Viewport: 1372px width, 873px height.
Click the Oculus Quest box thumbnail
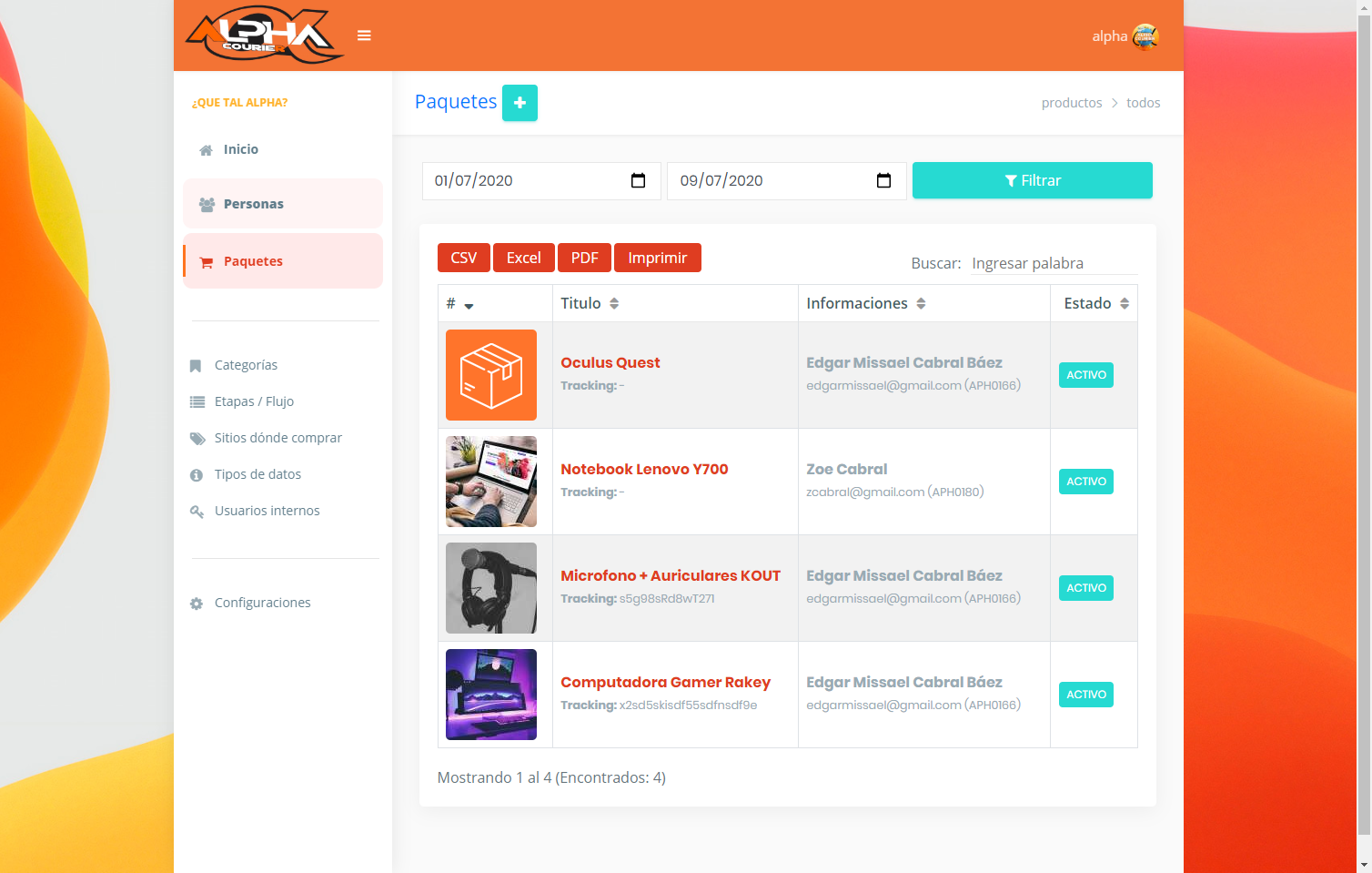tap(491, 375)
